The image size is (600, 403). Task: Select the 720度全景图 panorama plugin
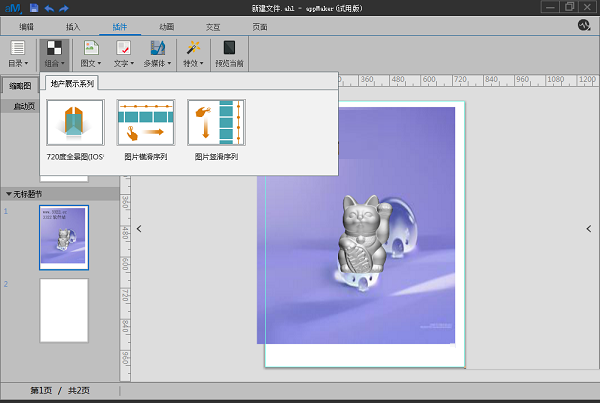pos(75,123)
